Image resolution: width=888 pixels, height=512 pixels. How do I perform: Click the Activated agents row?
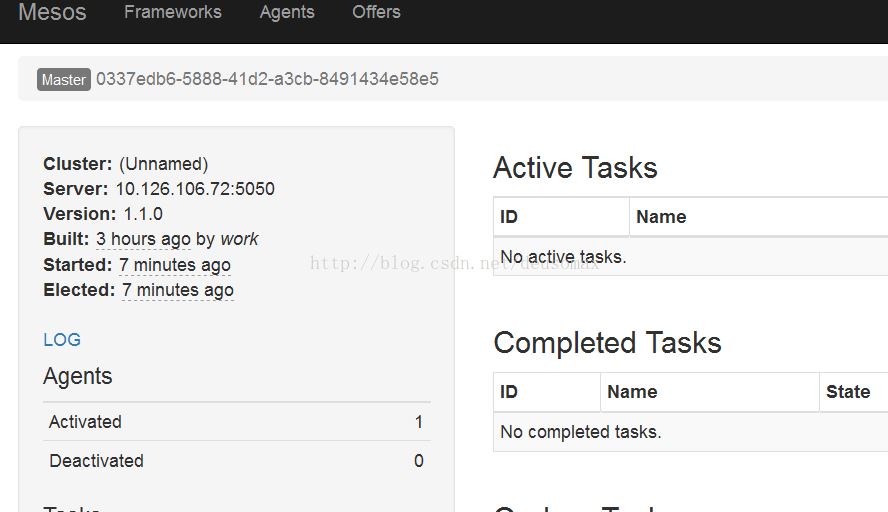click(237, 422)
